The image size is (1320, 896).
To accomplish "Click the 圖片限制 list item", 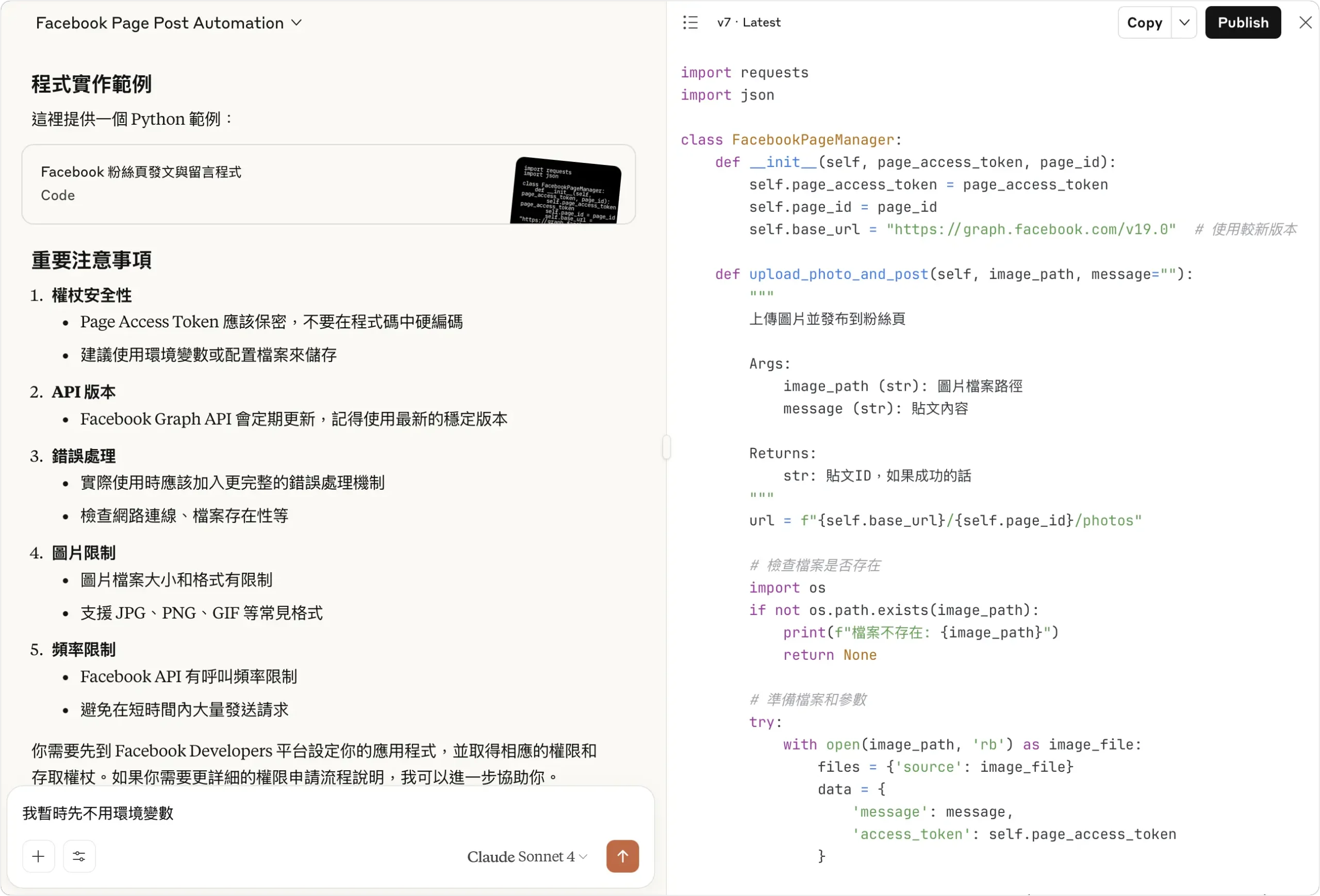I will [84, 553].
